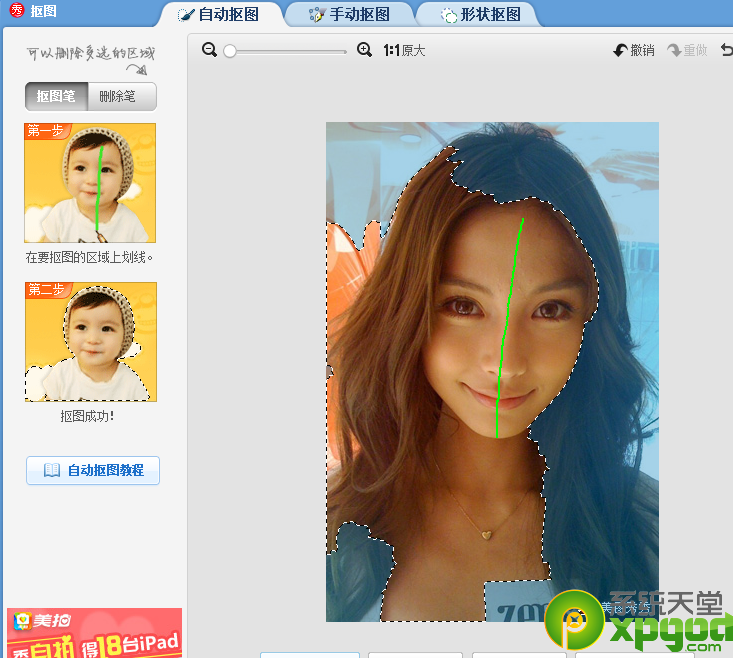The image size is (733, 658).
Task: Click the book icon on tutorial button
Action: [x=52, y=470]
